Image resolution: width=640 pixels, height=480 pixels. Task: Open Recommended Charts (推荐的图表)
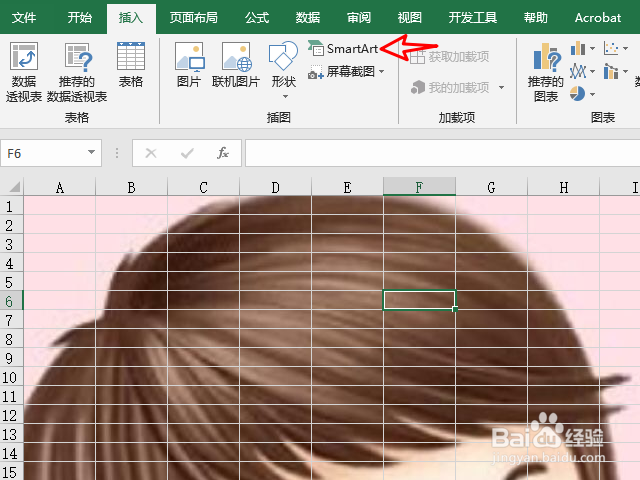point(545,71)
